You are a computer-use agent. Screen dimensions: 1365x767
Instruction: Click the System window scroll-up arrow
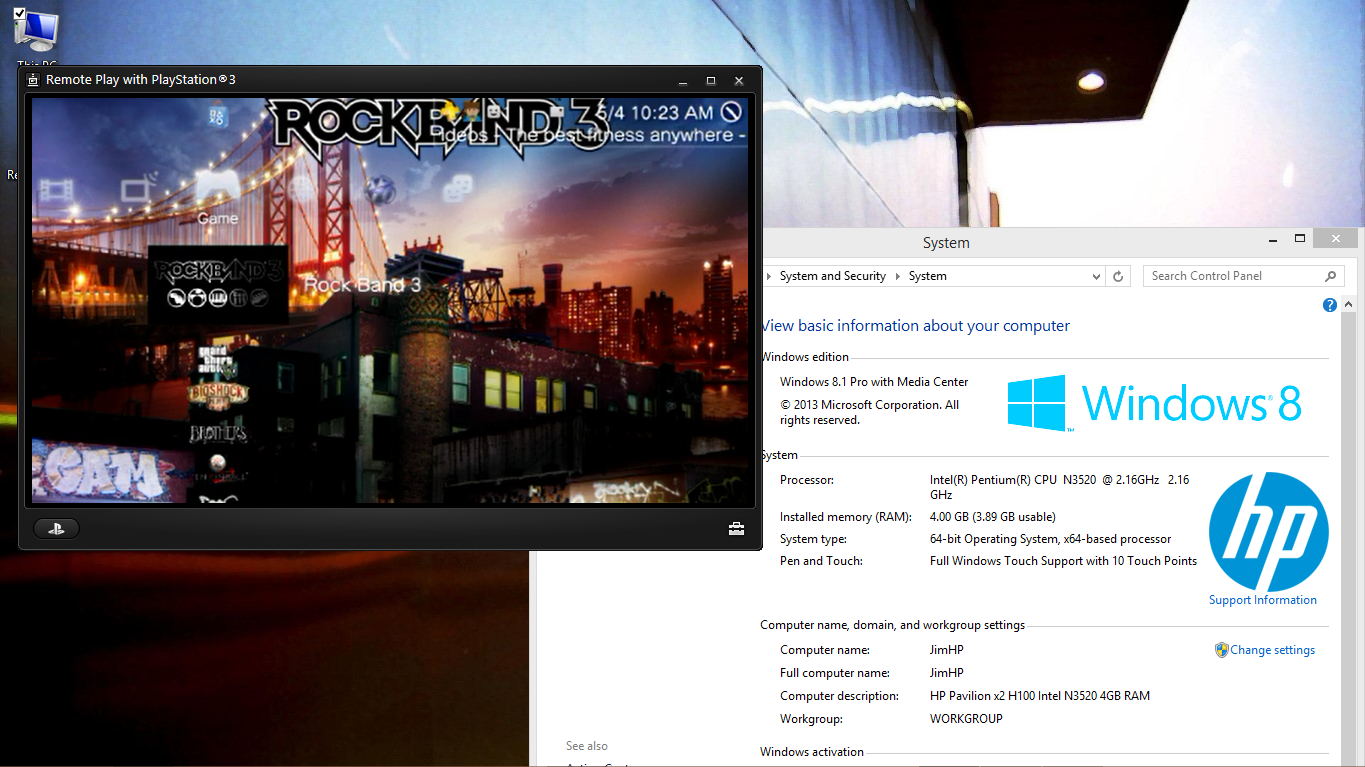tap(1350, 305)
